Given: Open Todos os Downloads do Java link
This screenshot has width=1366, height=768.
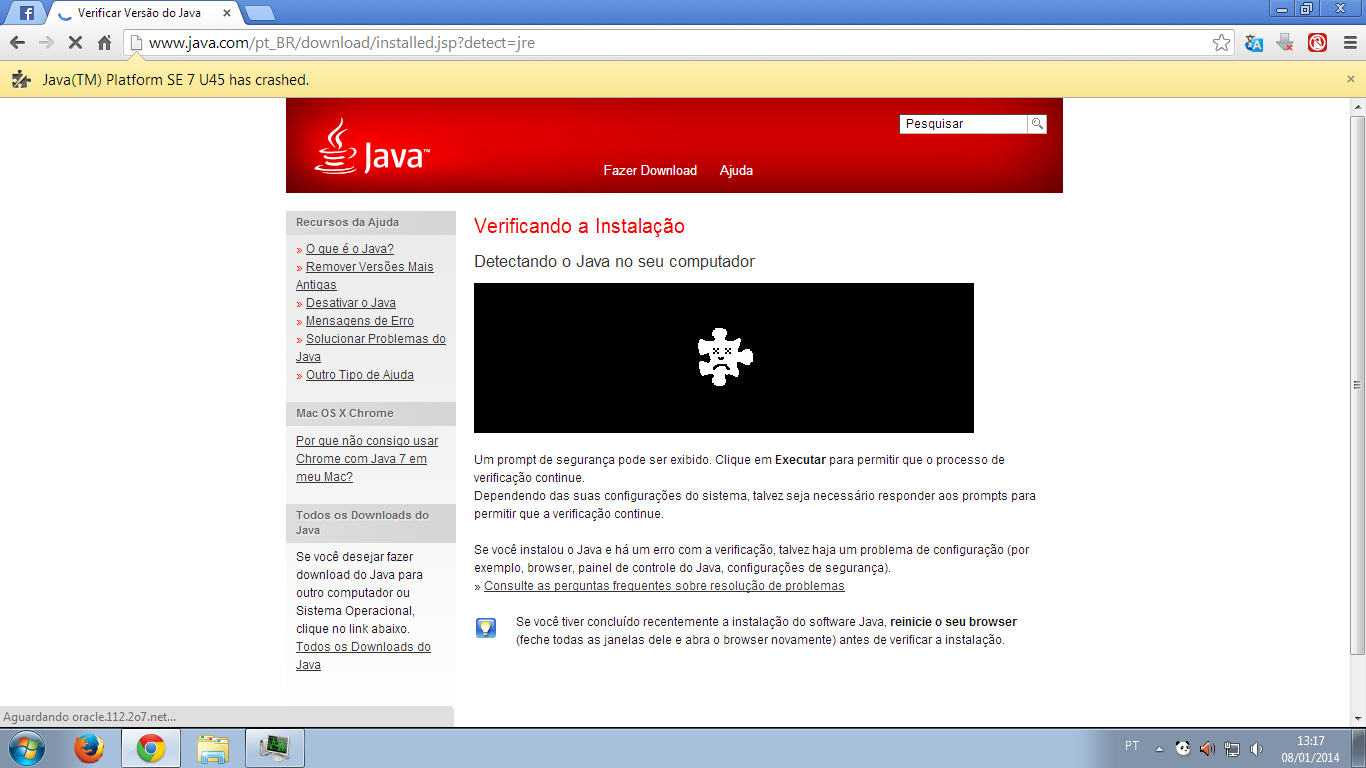Looking at the screenshot, I should (363, 656).
